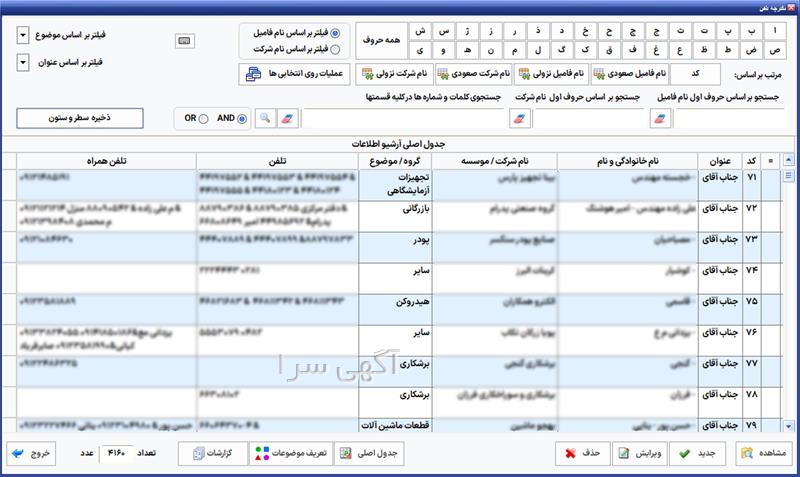This screenshot has height=477, width=800.
Task: Filter by letter گ
Action: [562, 50]
